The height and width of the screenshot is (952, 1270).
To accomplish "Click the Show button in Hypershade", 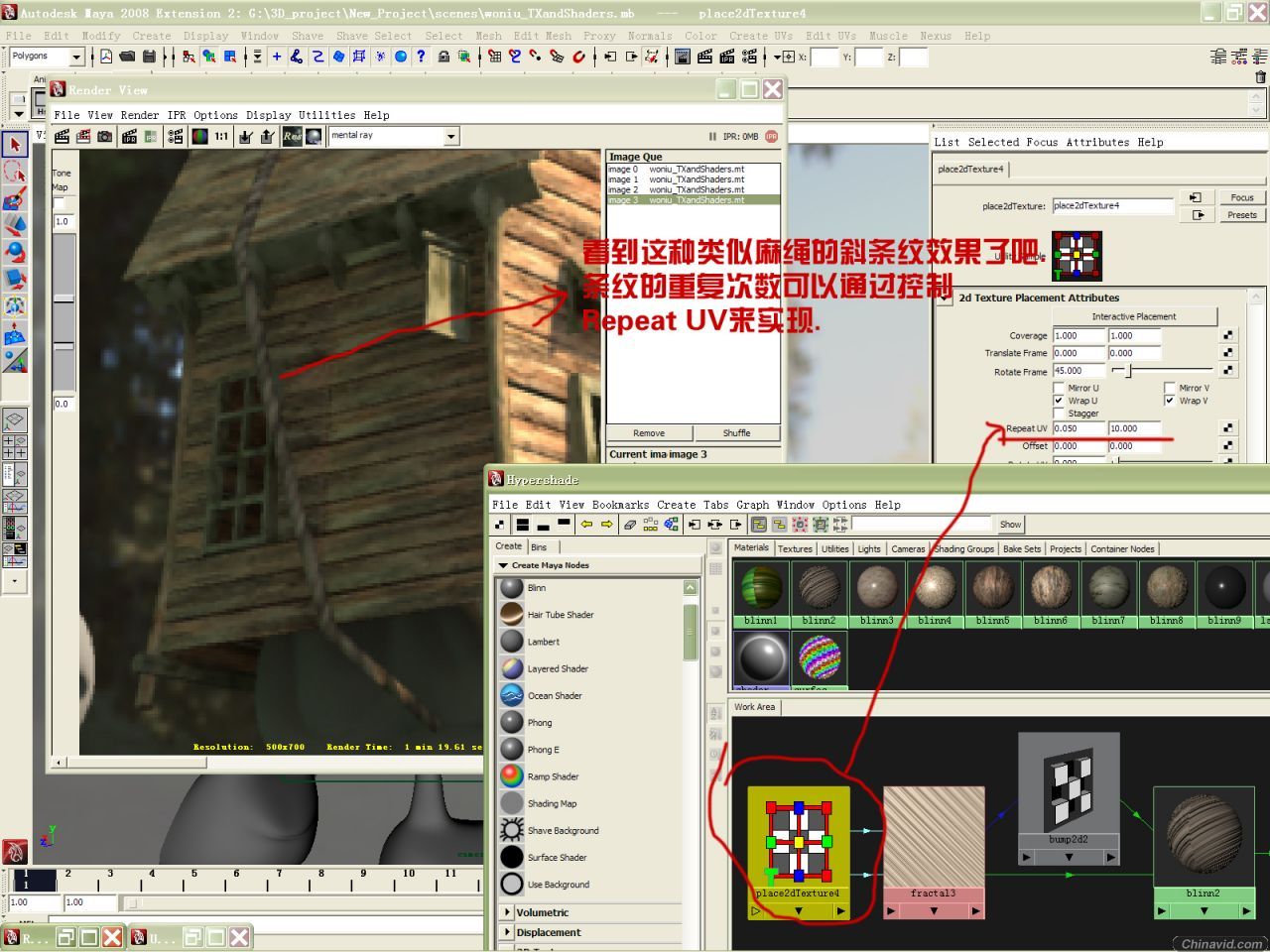I will 1010,525.
